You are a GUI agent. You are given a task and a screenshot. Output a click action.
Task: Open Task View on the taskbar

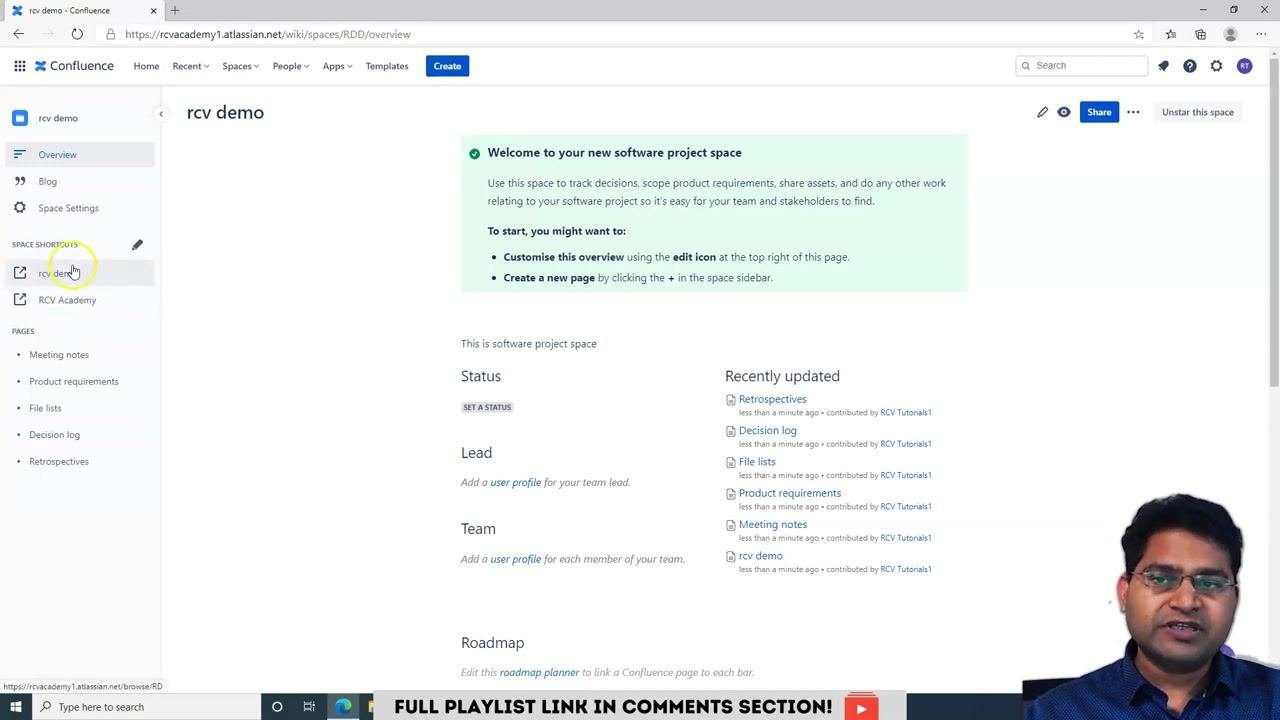pyautogui.click(x=309, y=707)
